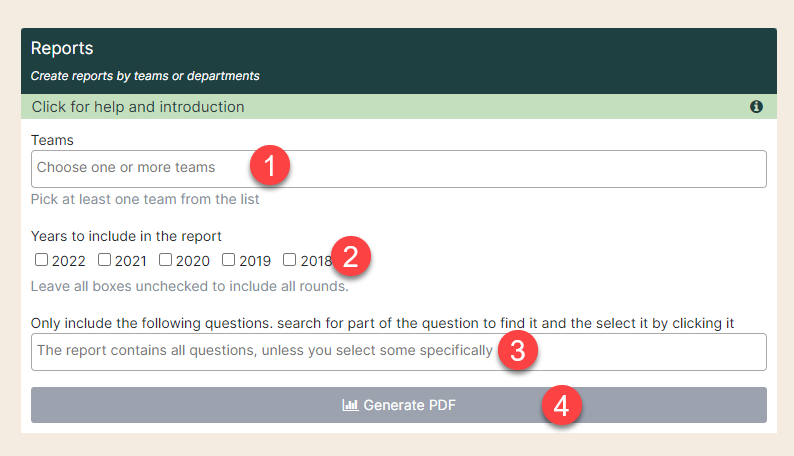This screenshot has width=794, height=456.
Task: Toggle the 2018 year checkbox
Action: coord(289,260)
